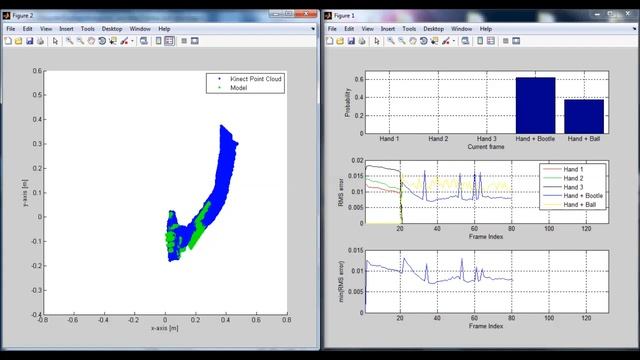Open brush color dropdown arrow in Figure 1
Viewport: 640px width, 360px height.
coord(453,41)
